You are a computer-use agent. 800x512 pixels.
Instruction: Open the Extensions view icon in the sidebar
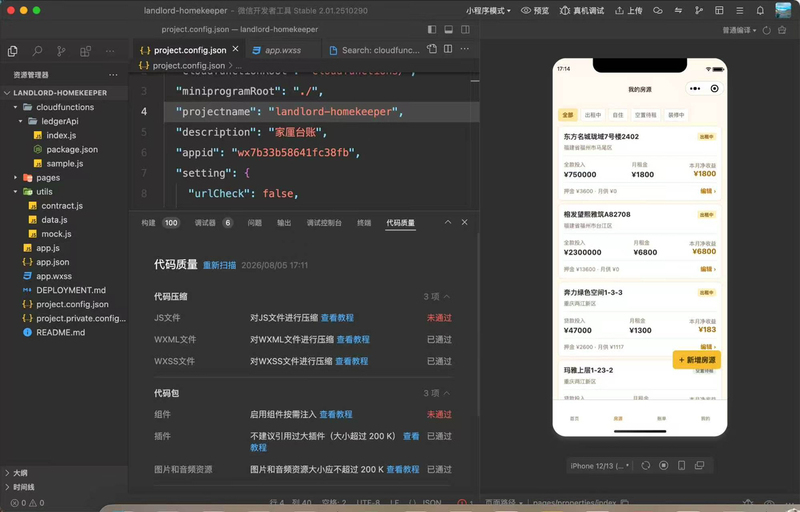(86, 51)
